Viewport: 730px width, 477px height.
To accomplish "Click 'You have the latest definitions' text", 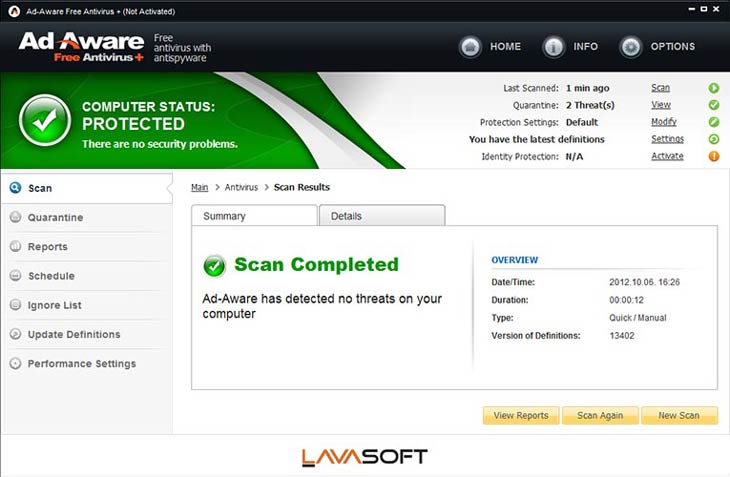I will point(536,139).
